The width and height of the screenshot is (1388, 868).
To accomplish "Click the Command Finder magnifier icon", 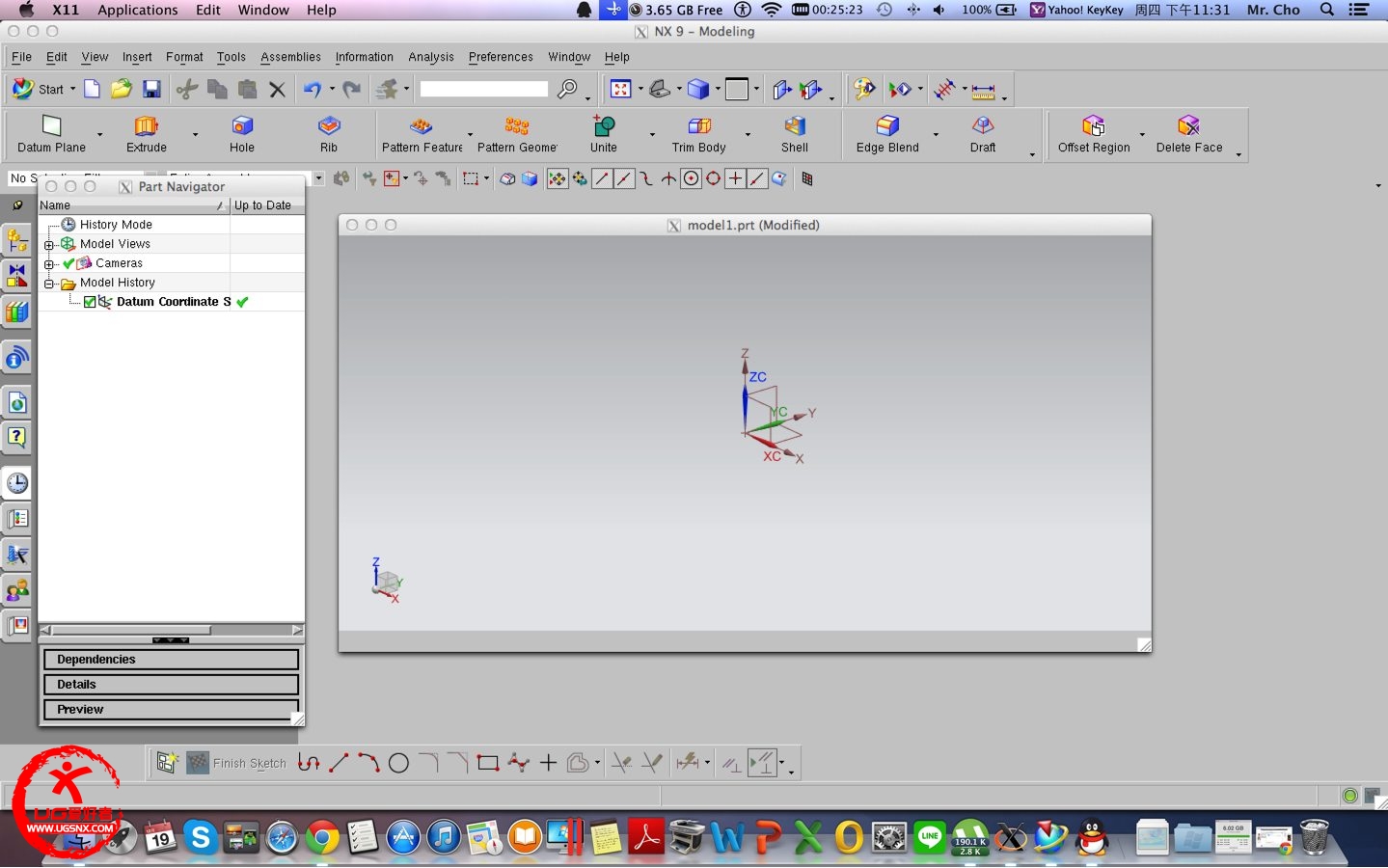I will (568, 90).
